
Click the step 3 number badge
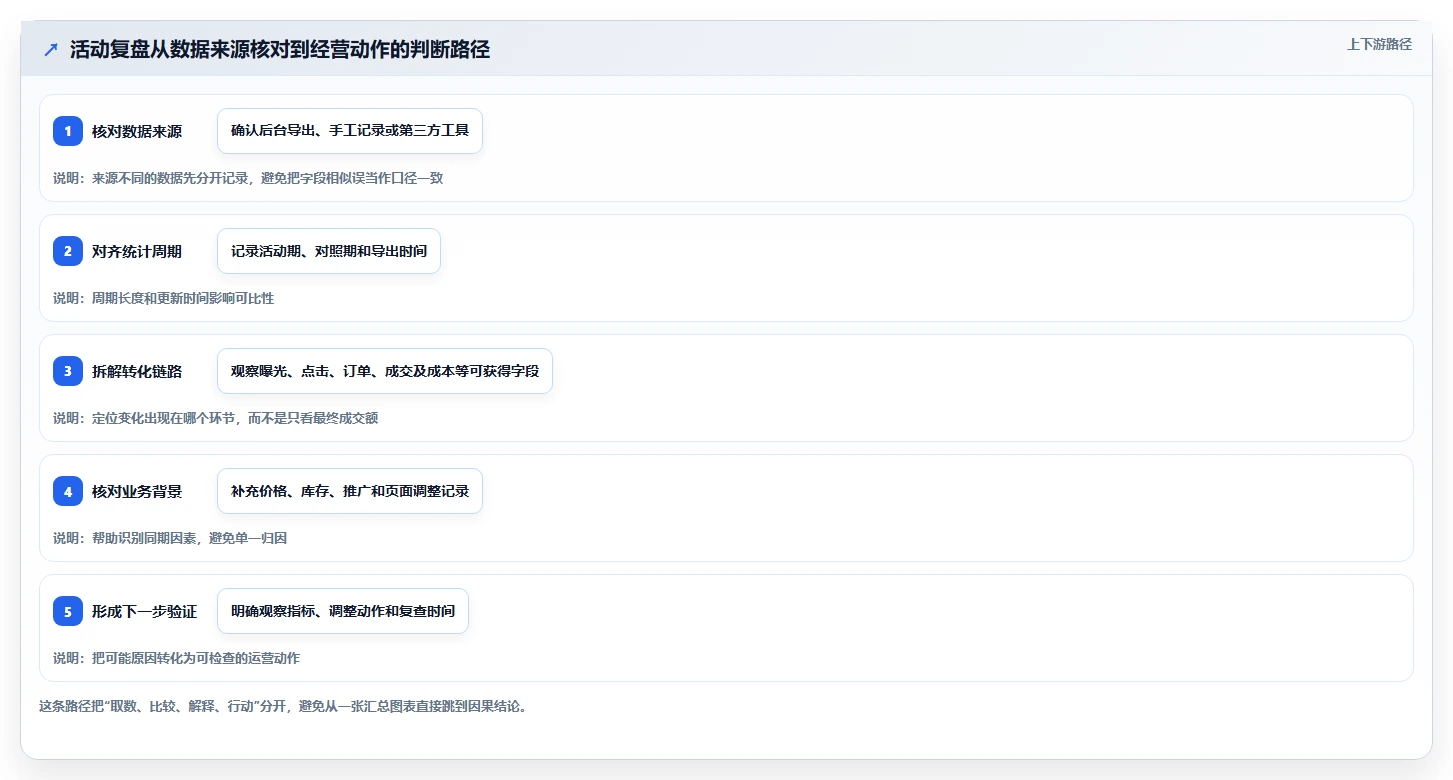pyautogui.click(x=68, y=371)
